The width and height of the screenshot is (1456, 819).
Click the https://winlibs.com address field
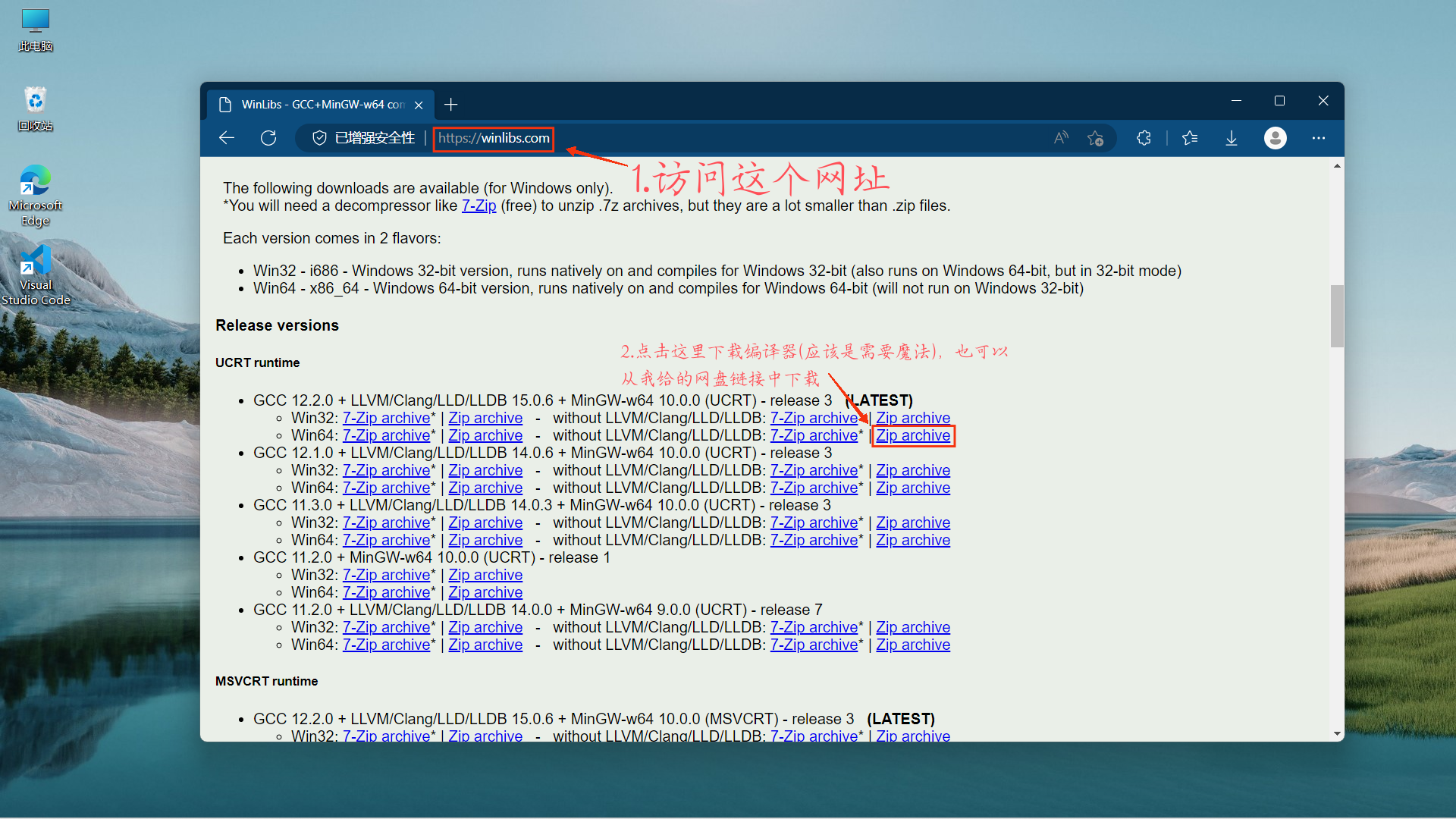pos(494,138)
